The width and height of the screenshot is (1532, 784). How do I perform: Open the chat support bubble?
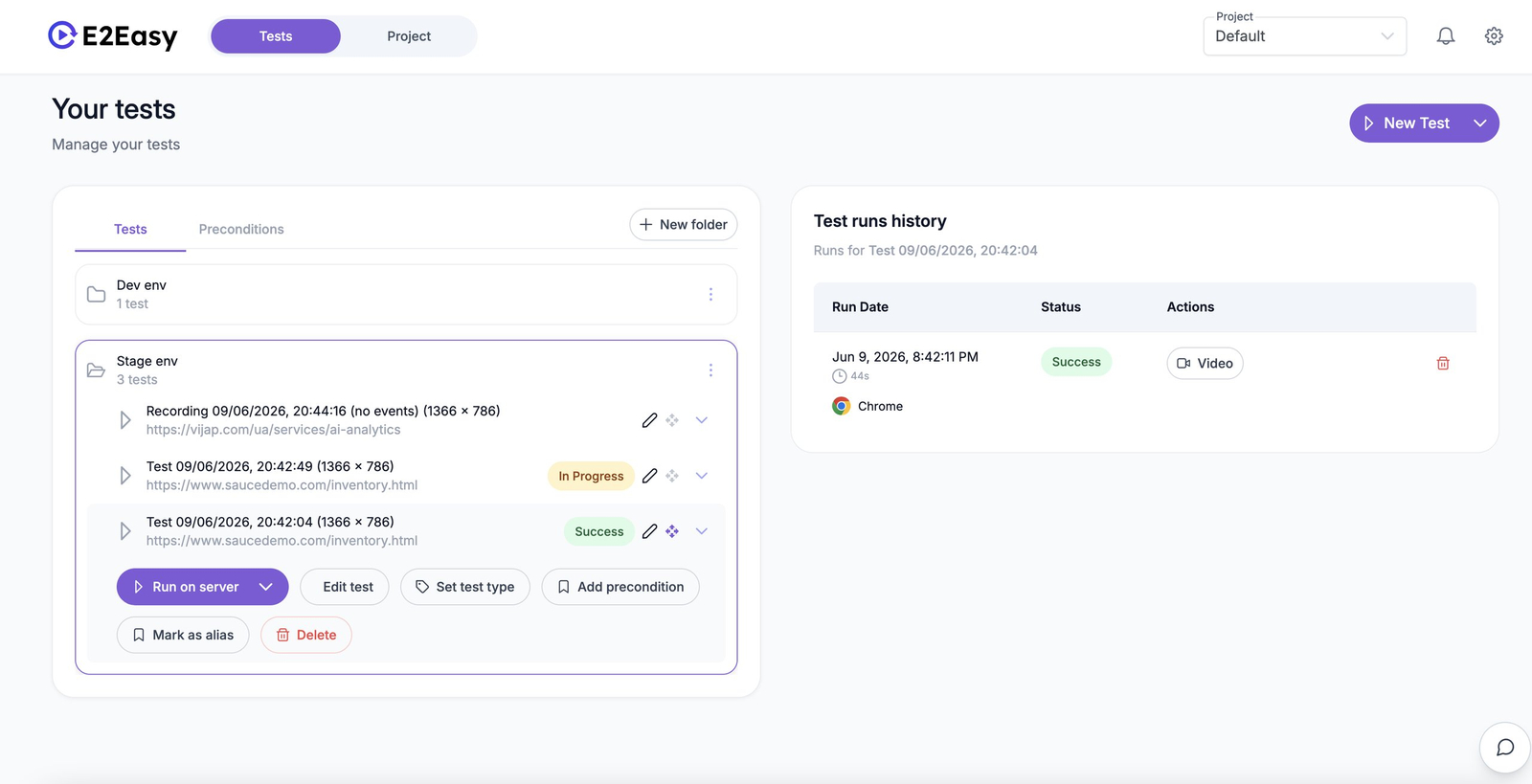coord(1505,748)
